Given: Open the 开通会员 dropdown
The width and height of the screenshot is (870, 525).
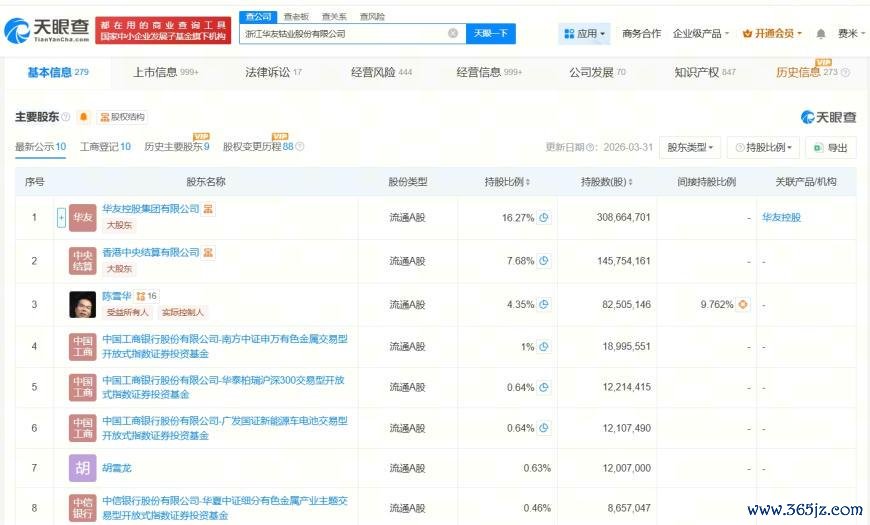Looking at the screenshot, I should click(x=772, y=33).
